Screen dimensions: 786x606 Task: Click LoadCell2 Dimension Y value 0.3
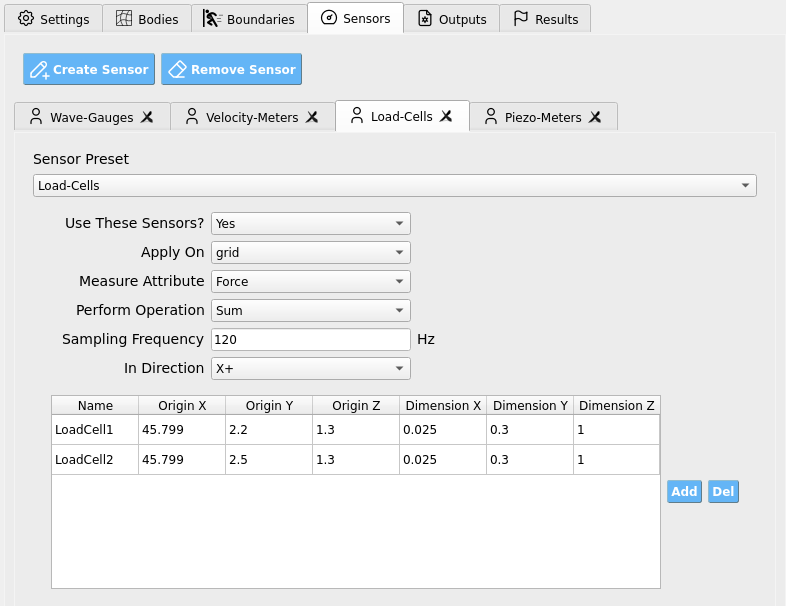pyautogui.click(x=530, y=460)
